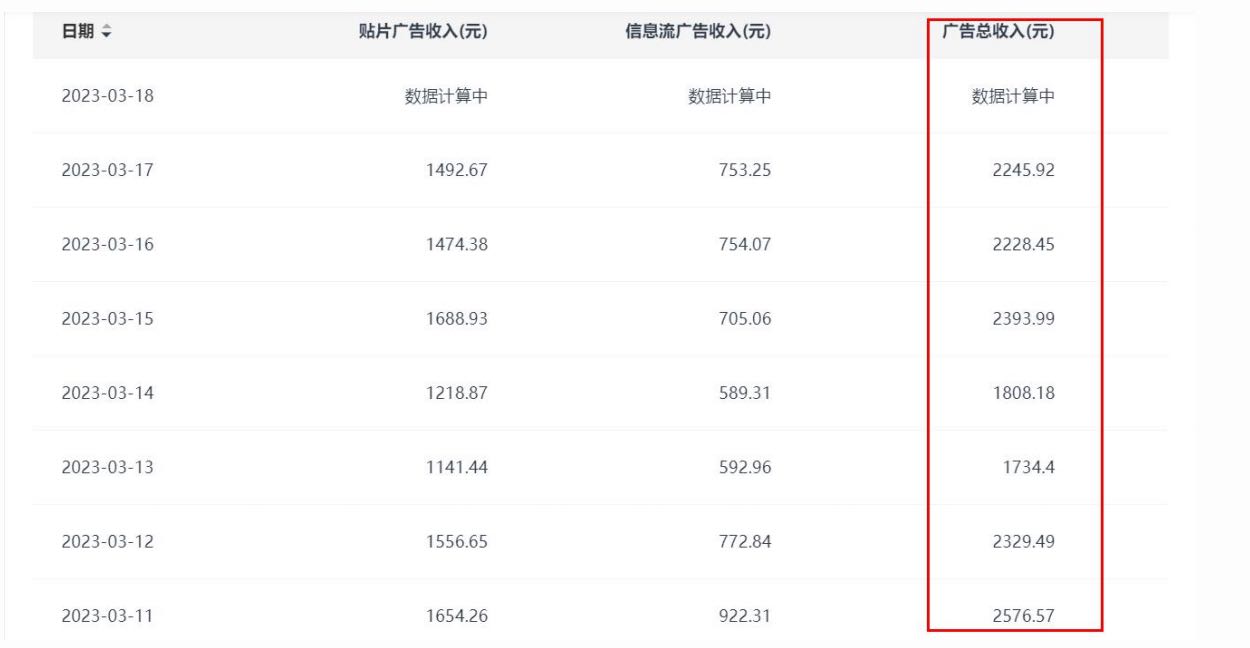This screenshot has width=1250, height=648.
Task: Select the 2023-03-14 date cell
Action: 108,393
